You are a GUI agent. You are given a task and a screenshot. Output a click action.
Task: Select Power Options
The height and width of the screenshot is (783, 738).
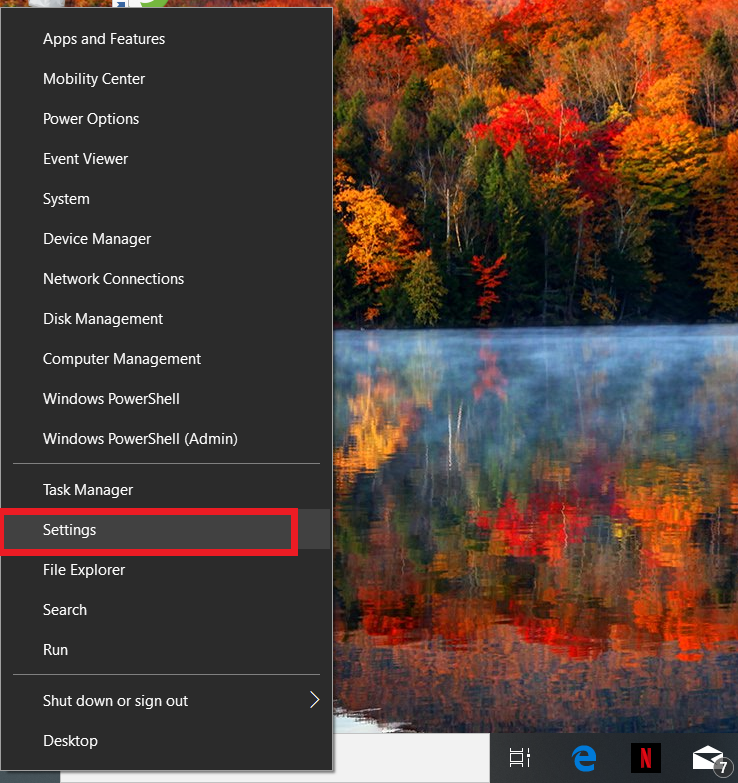[x=166, y=119]
